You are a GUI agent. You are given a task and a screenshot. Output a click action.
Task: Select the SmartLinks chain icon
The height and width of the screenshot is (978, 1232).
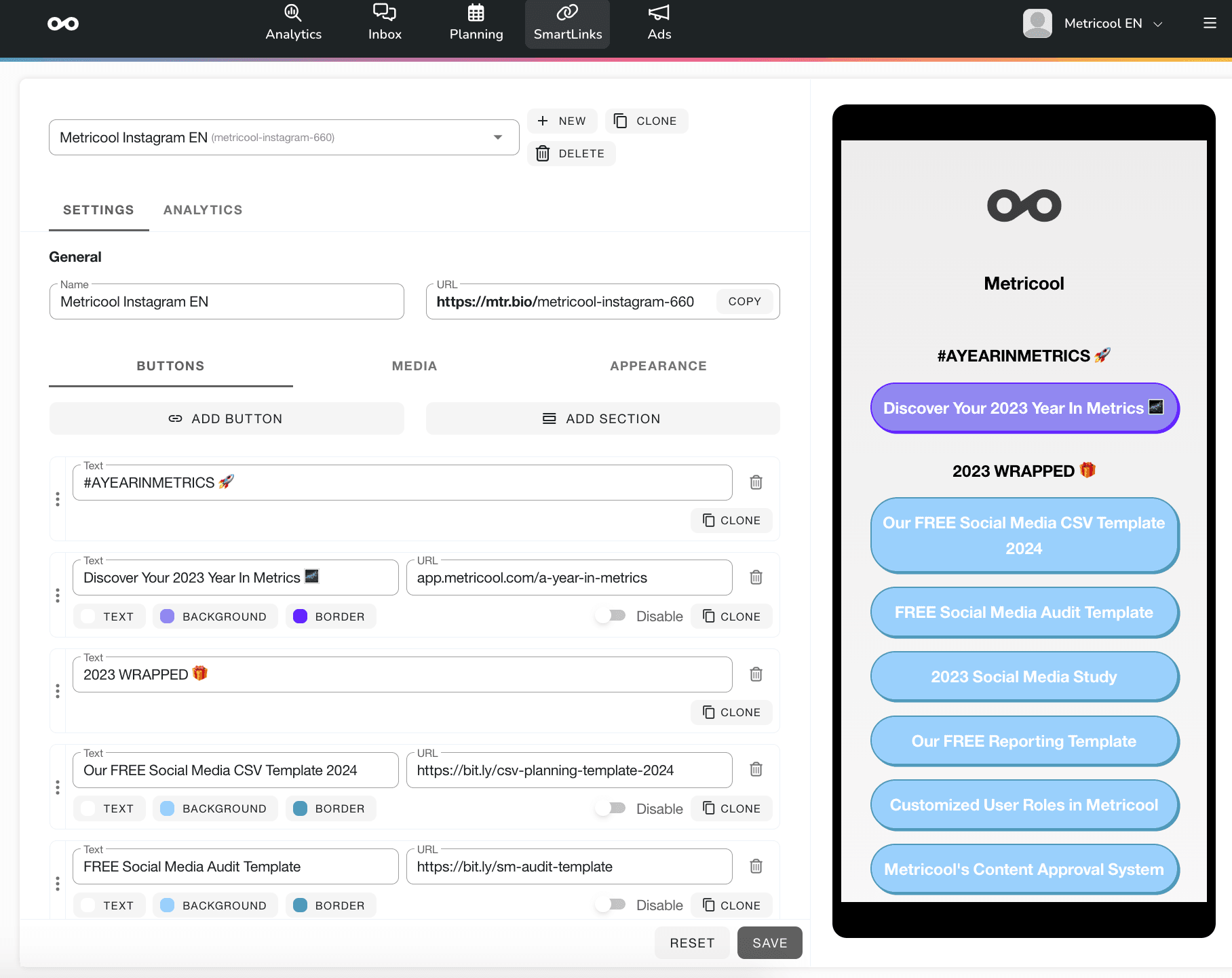(567, 12)
